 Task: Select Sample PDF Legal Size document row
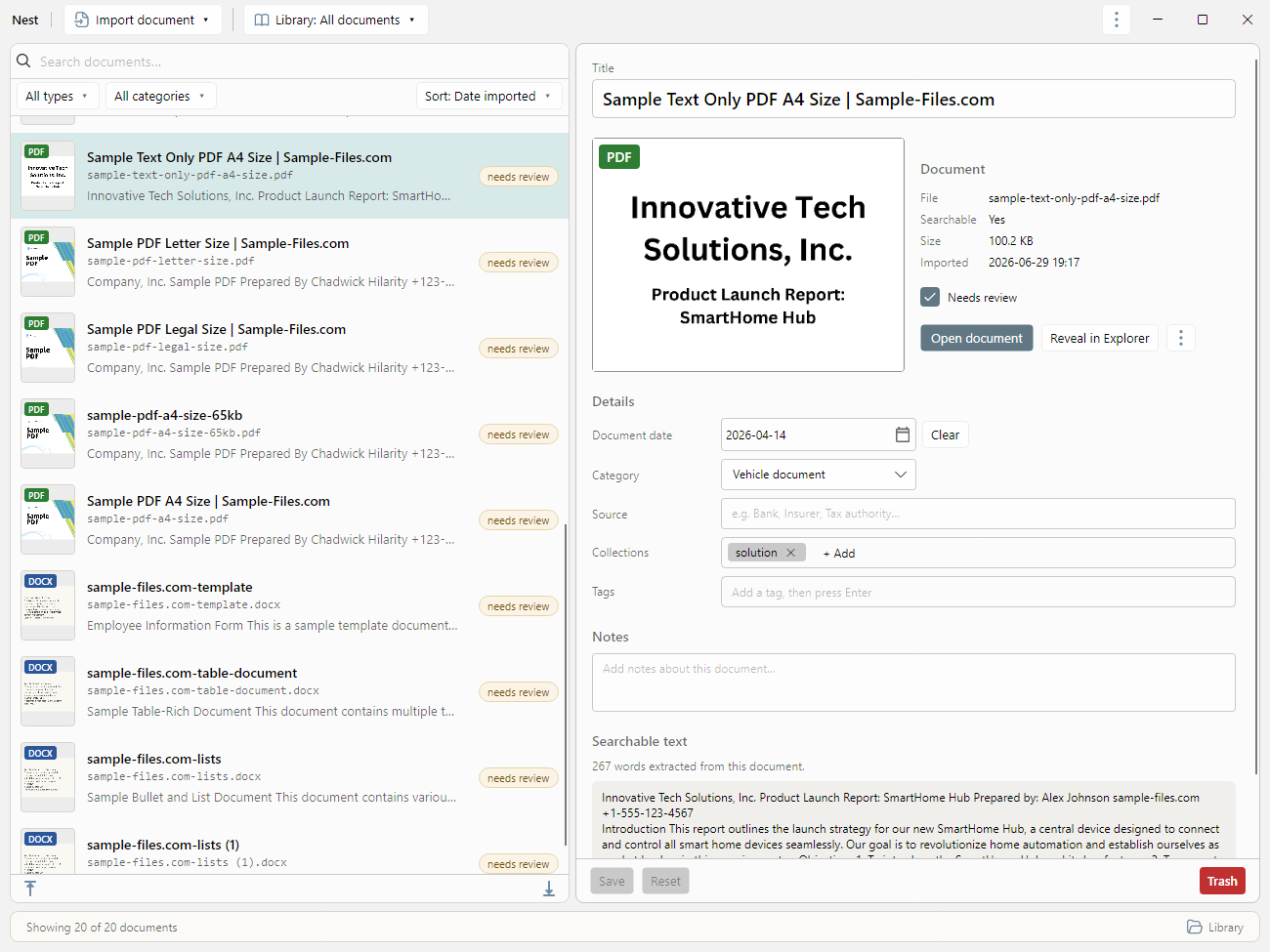[289, 348]
